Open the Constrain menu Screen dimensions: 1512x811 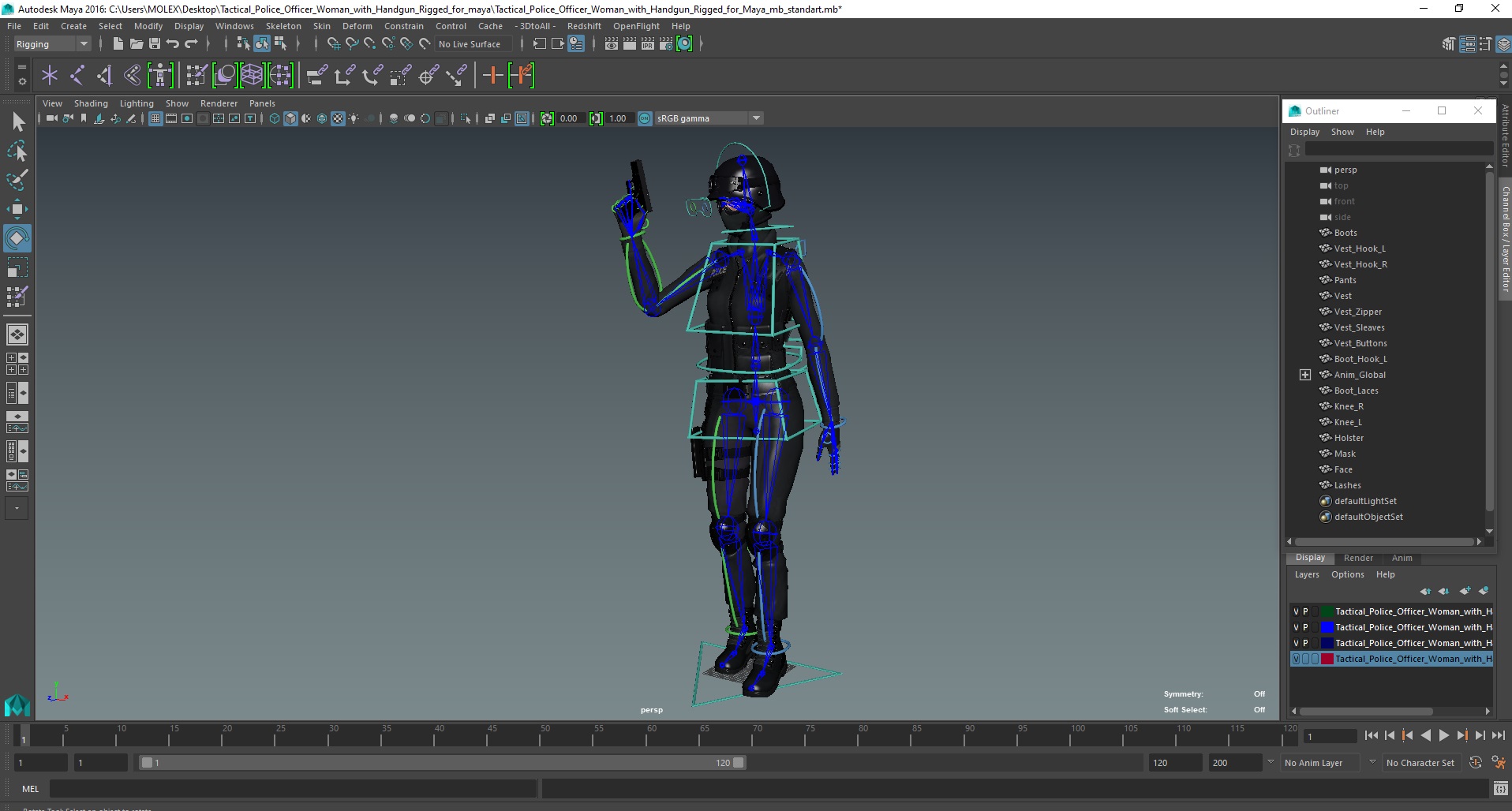404,26
